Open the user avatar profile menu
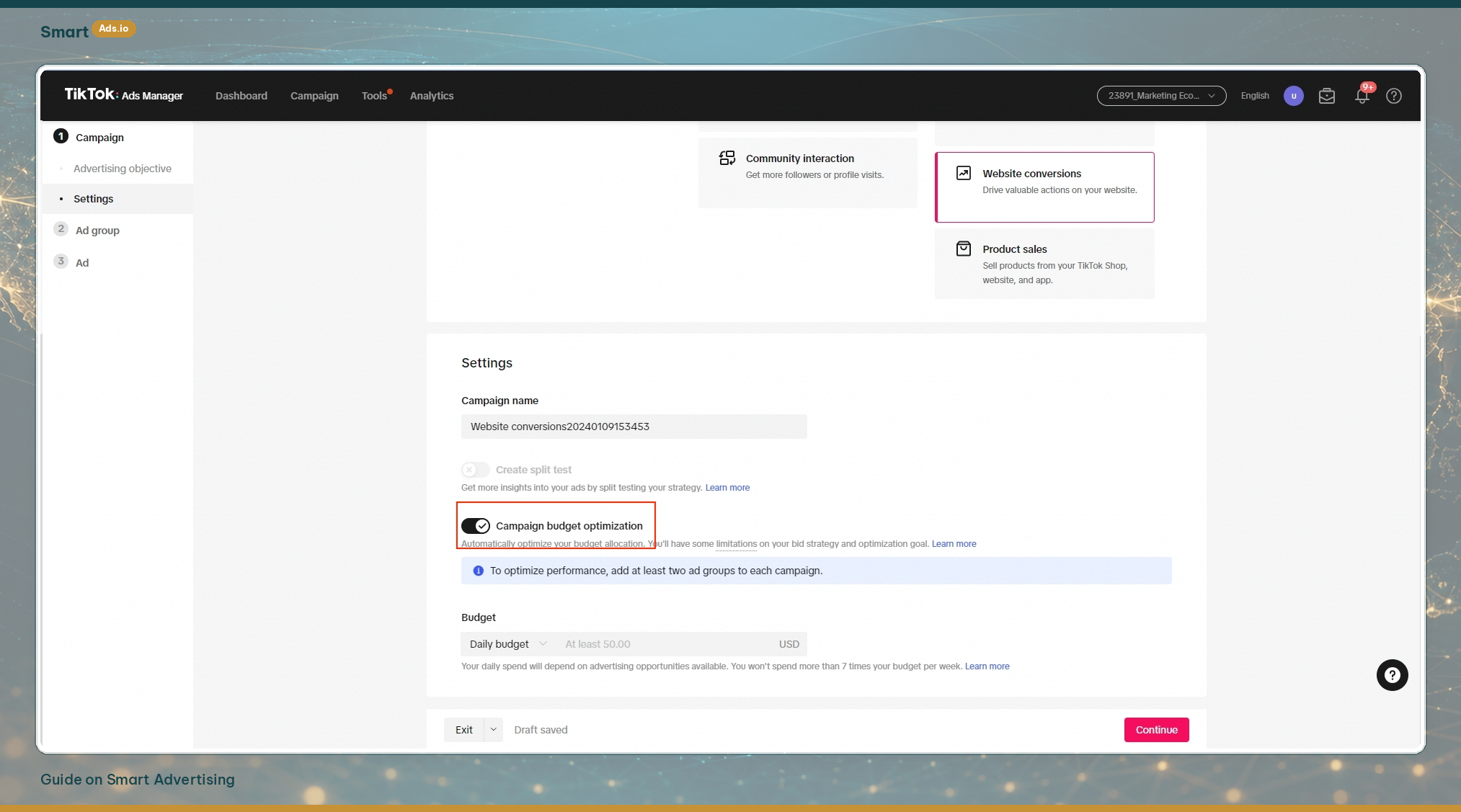1461x812 pixels. point(1294,96)
